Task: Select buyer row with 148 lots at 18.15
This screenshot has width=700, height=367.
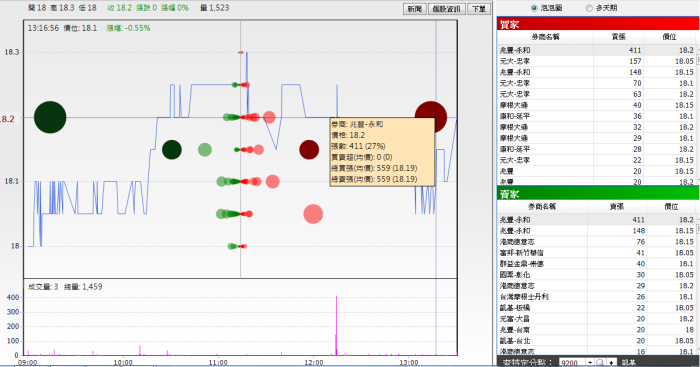Action: click(596, 72)
